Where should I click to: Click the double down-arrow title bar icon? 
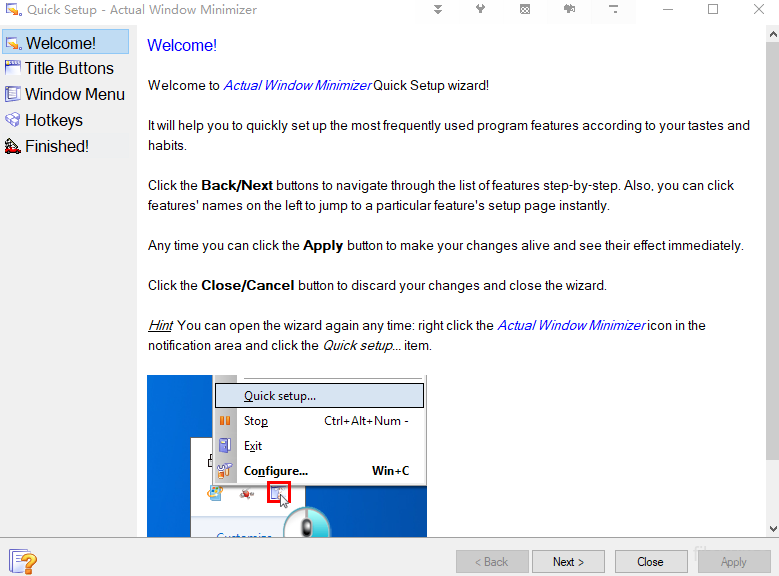(x=438, y=10)
